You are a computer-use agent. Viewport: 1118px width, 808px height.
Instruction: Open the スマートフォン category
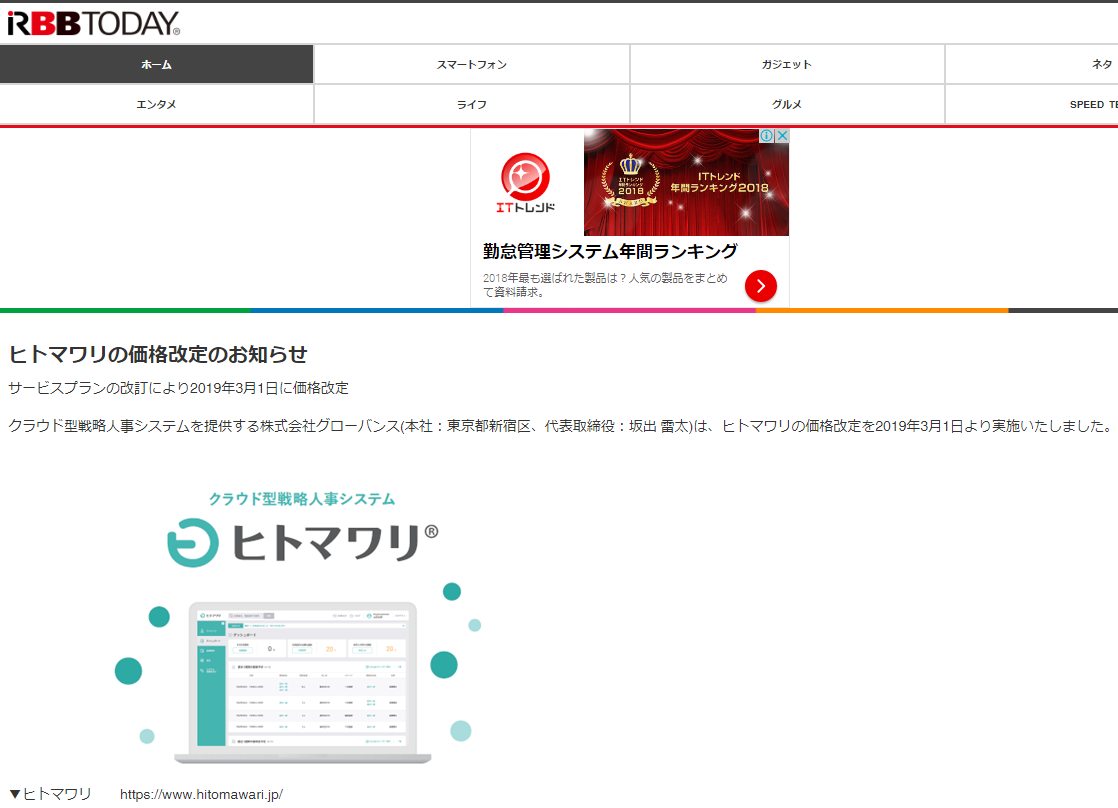pyautogui.click(x=472, y=65)
